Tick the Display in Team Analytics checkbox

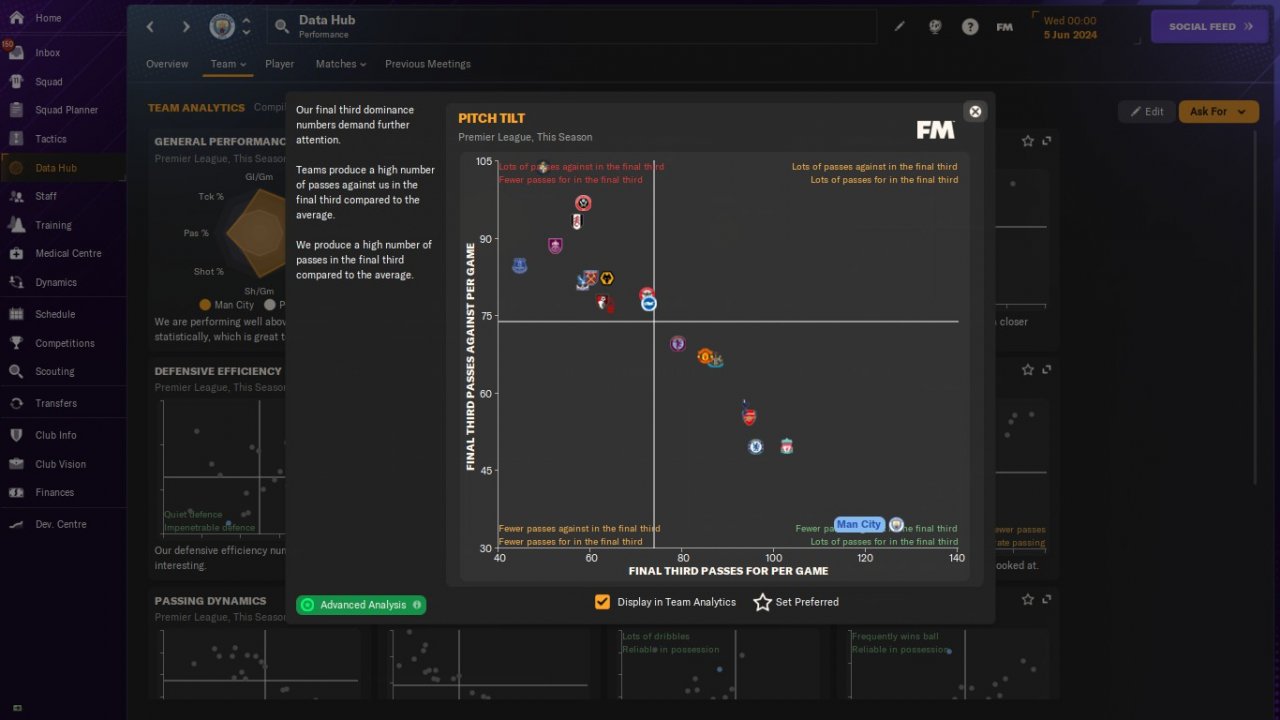(602, 602)
